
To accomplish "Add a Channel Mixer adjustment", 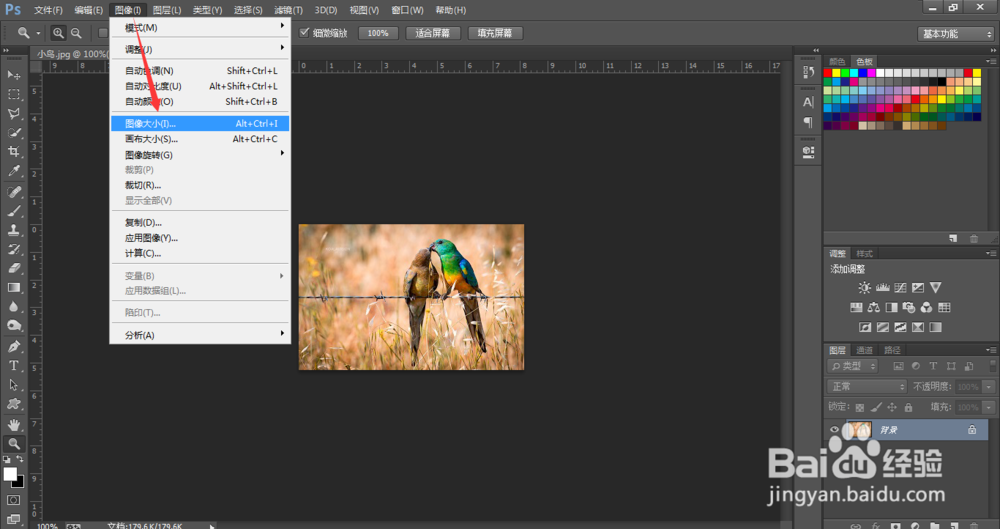I will point(926,308).
